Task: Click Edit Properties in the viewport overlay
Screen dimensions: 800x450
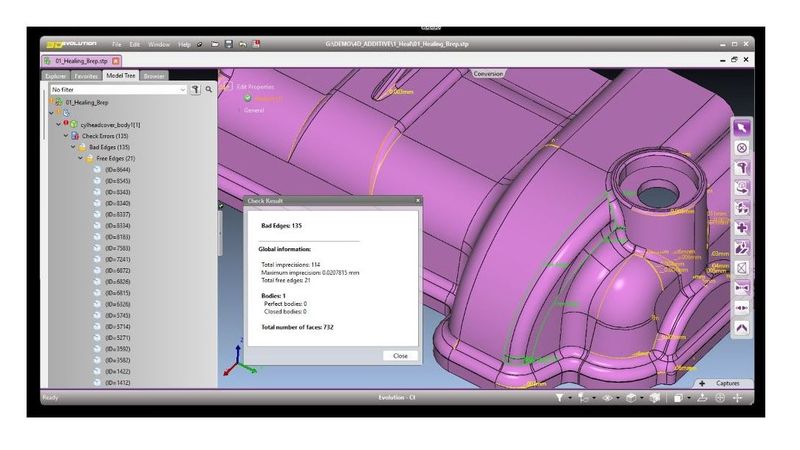Action: 255,87
